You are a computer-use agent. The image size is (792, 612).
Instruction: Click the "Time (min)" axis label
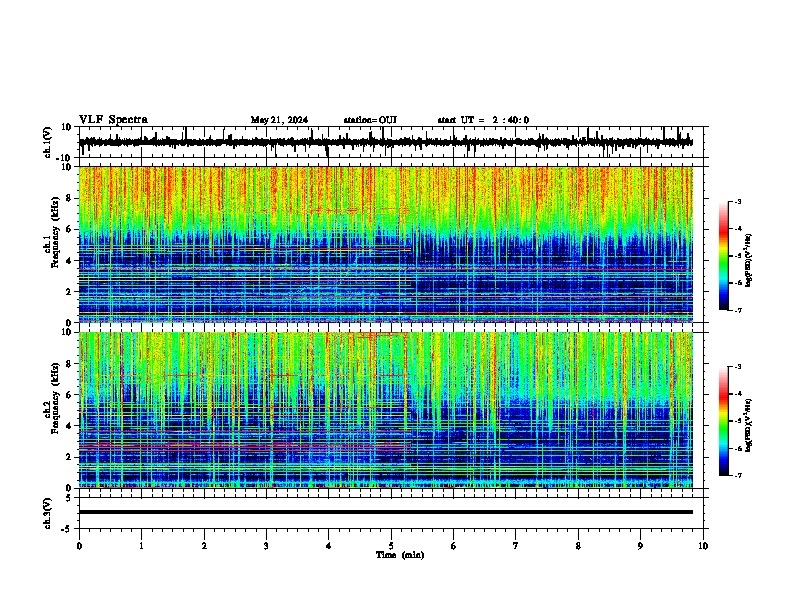(x=400, y=555)
